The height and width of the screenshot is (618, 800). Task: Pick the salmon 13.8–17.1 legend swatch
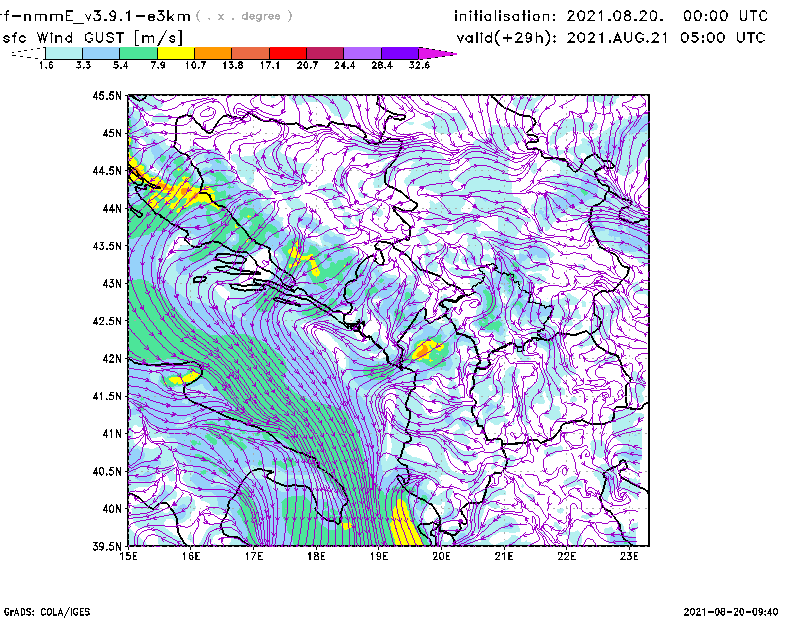(x=251, y=53)
